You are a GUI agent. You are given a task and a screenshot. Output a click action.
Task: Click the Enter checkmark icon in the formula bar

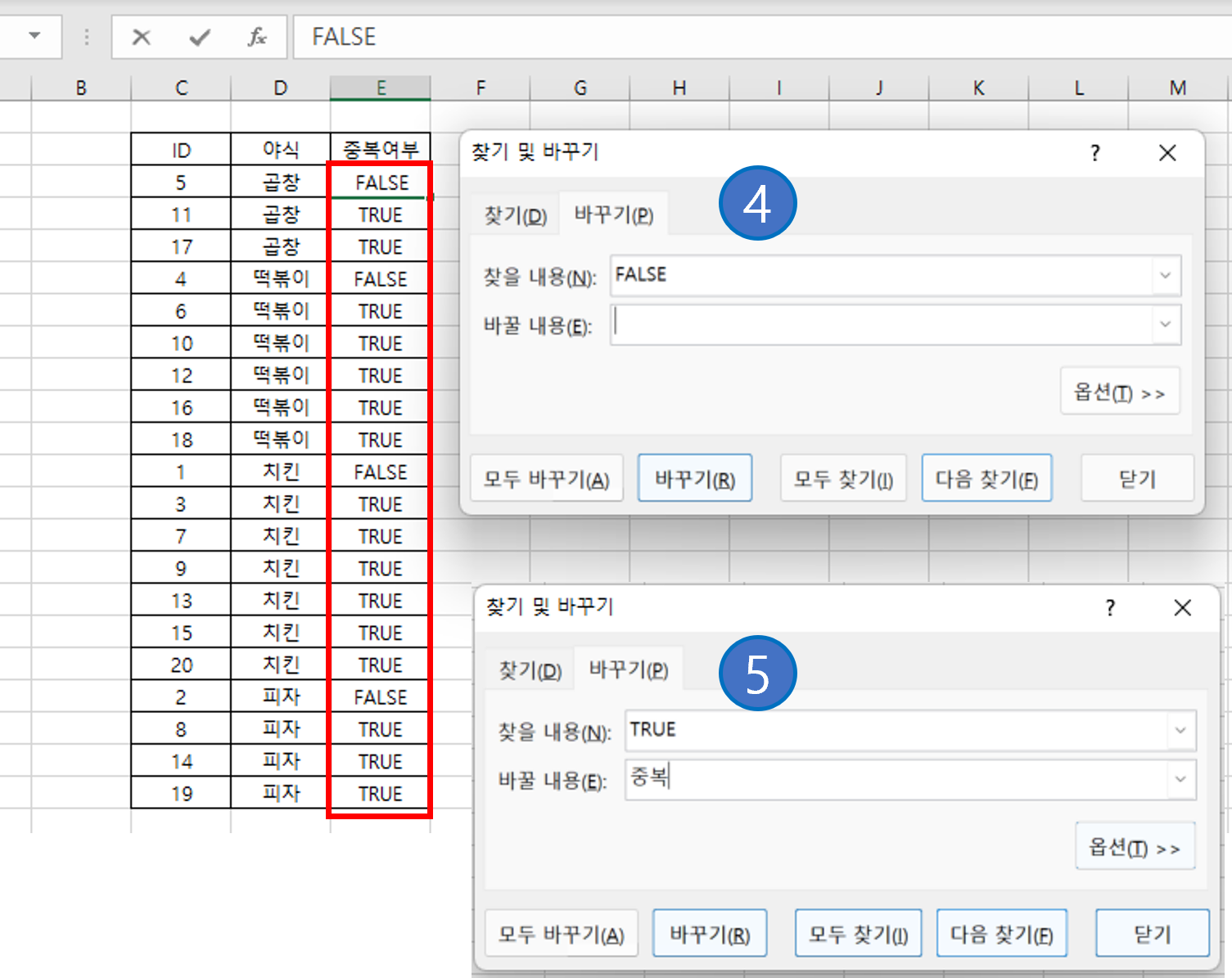pos(198,37)
